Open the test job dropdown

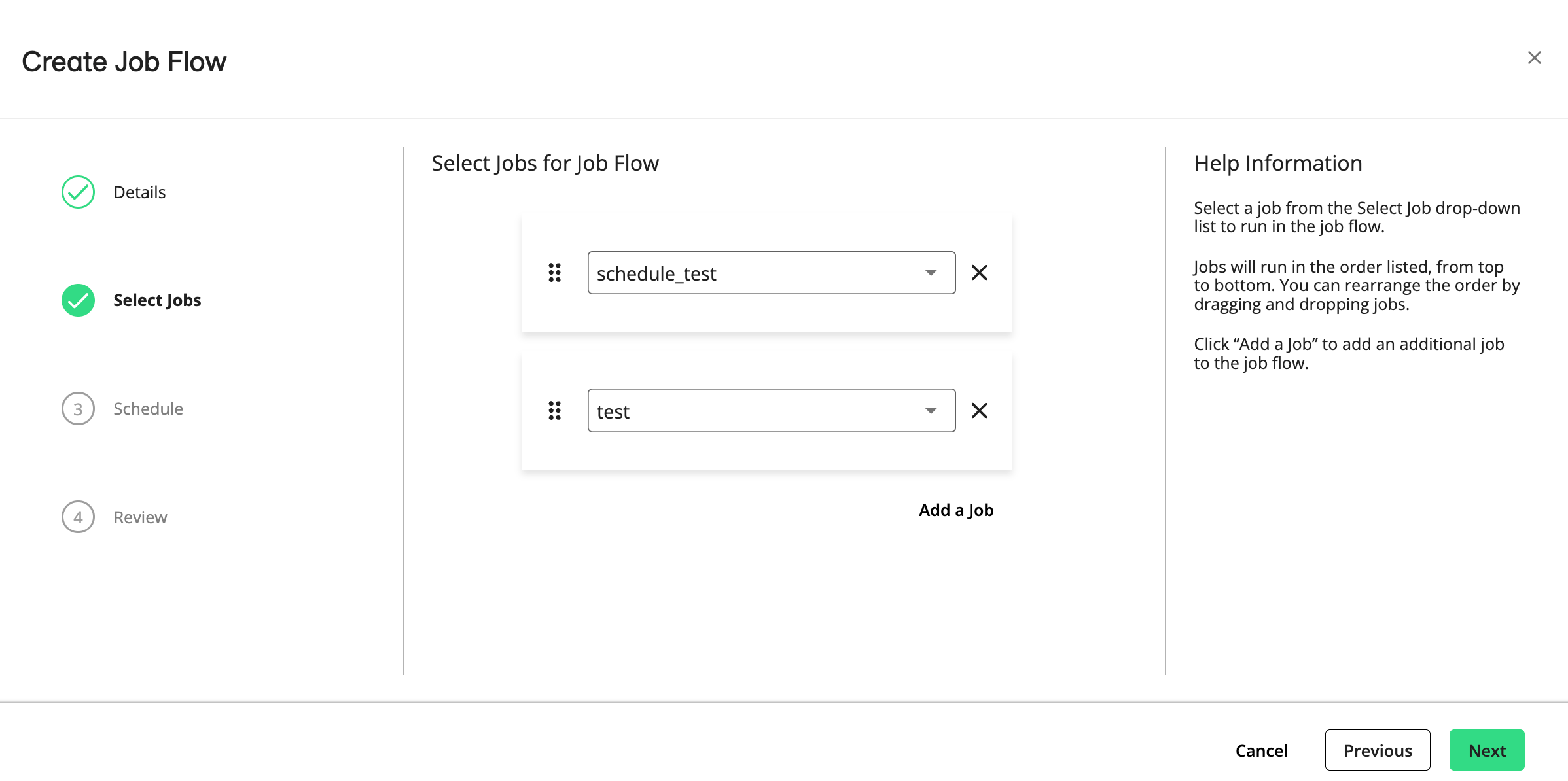point(771,411)
